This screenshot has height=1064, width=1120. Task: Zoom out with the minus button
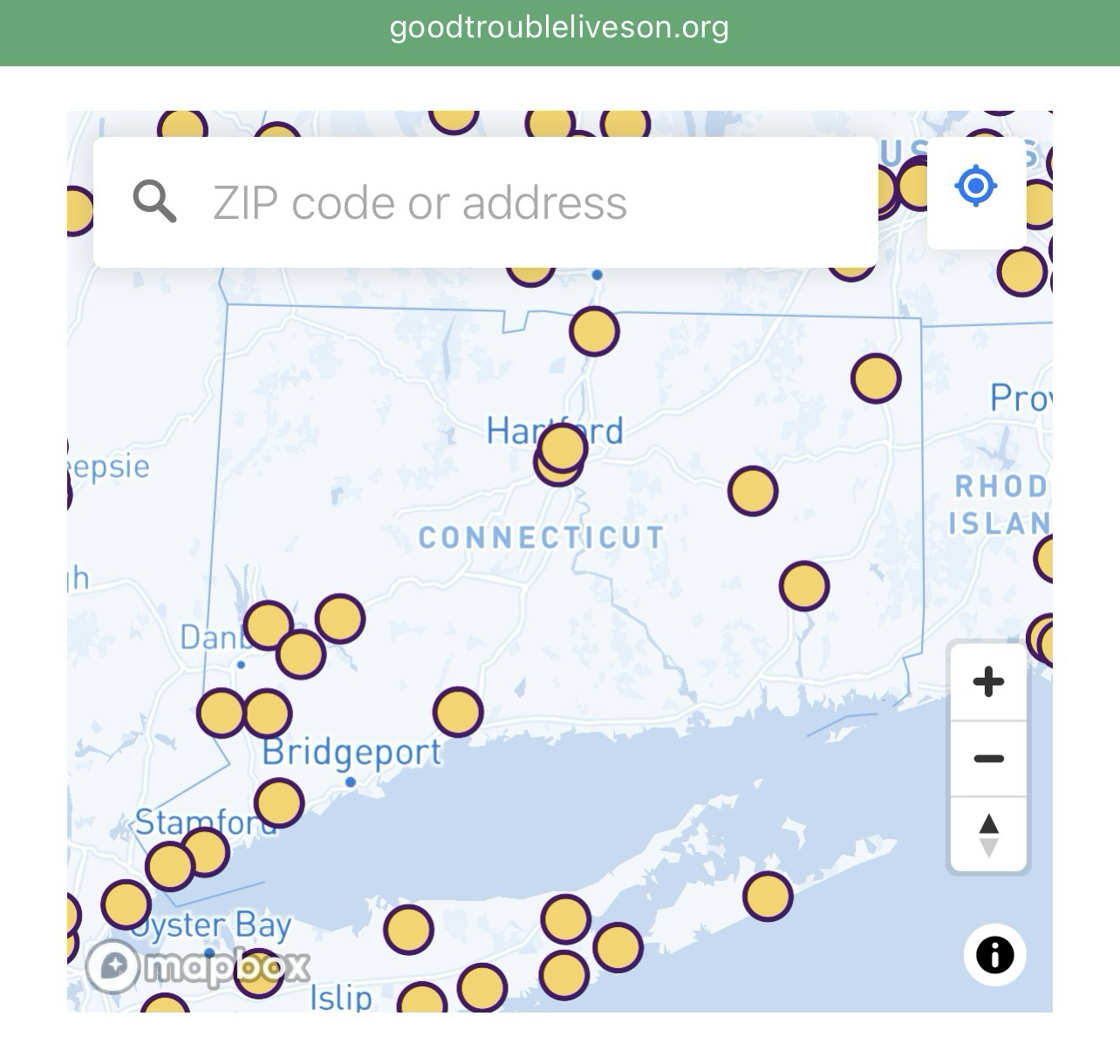coord(988,758)
